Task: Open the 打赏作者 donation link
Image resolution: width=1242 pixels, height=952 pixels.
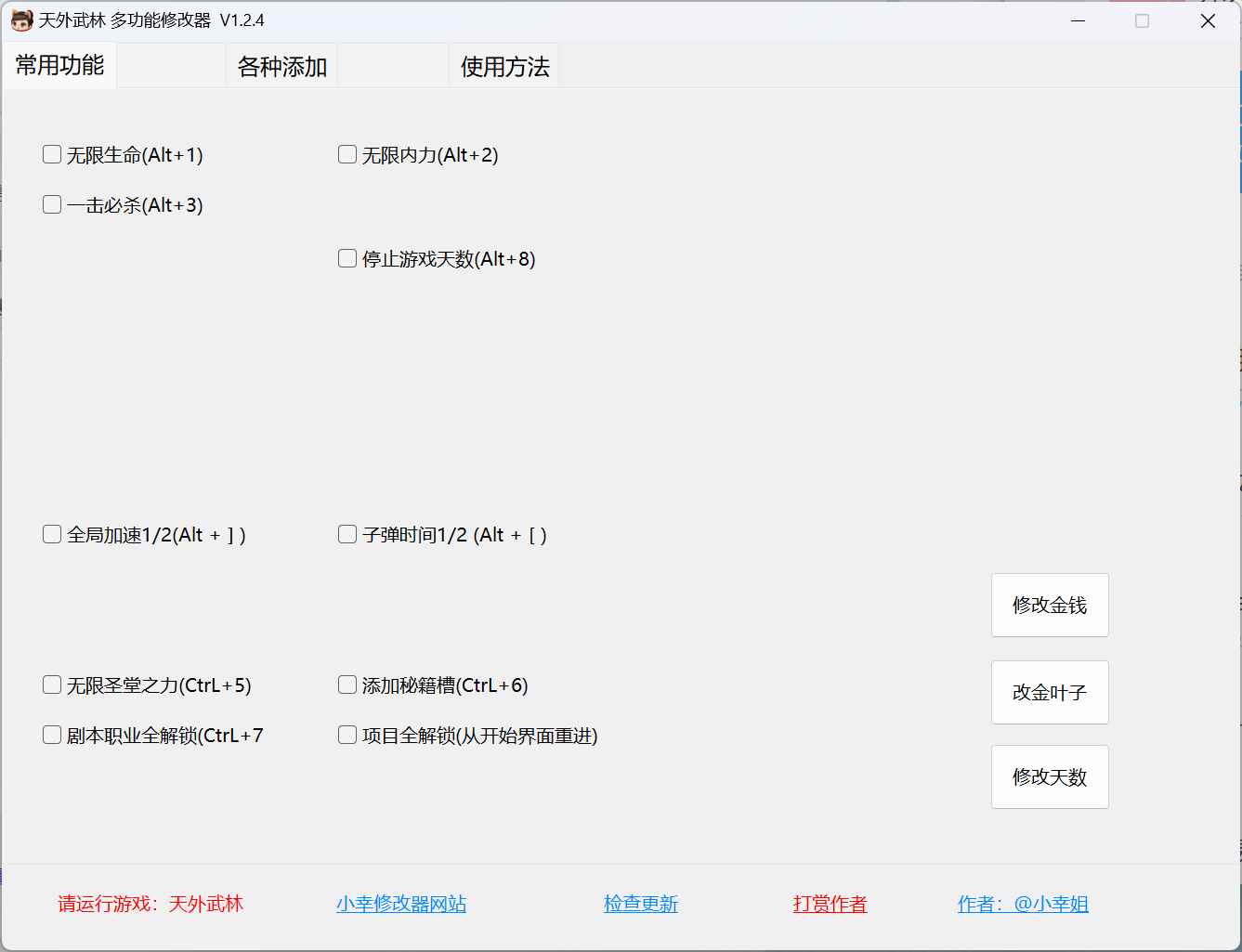Action: pyautogui.click(x=830, y=903)
